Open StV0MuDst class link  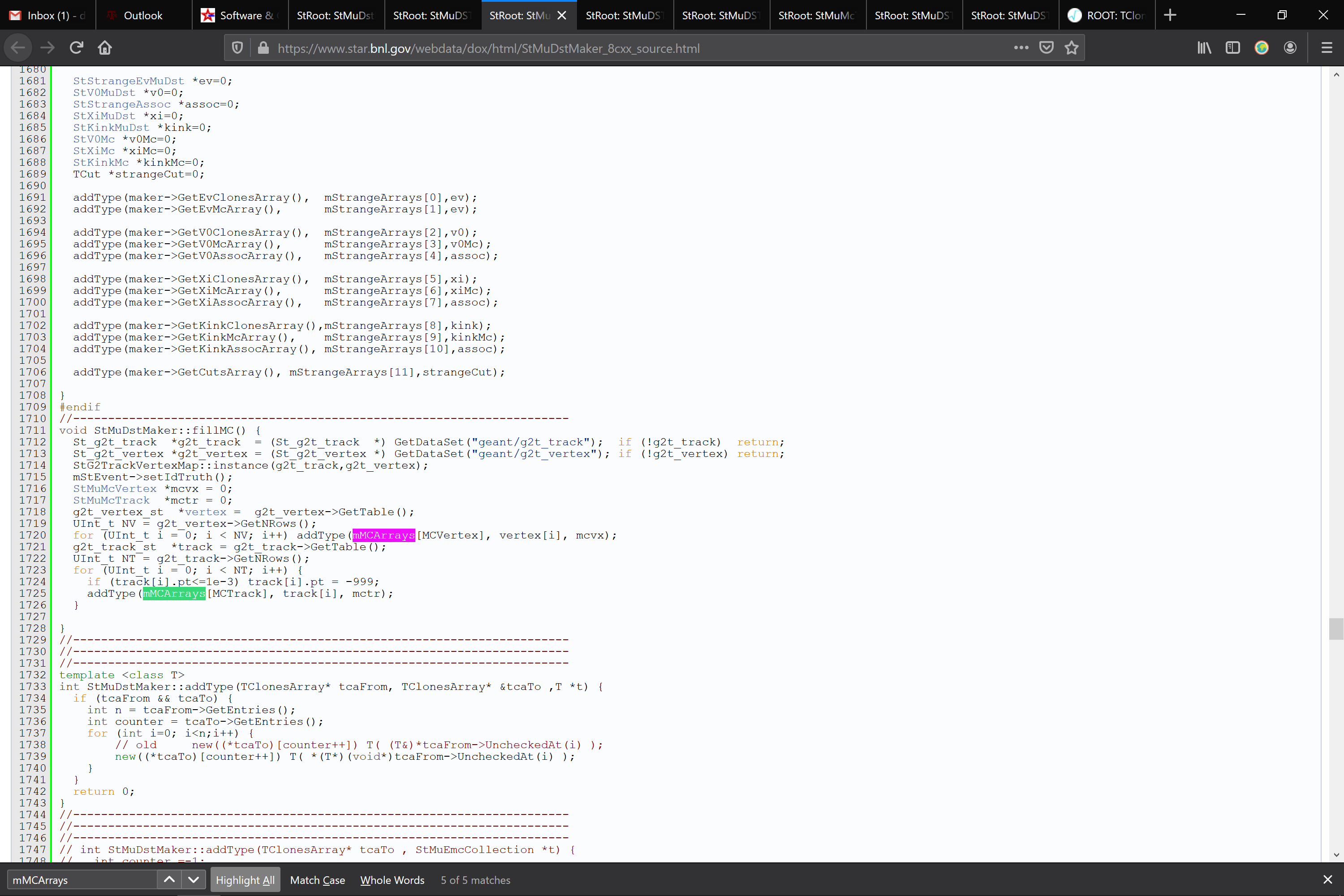[104, 93]
